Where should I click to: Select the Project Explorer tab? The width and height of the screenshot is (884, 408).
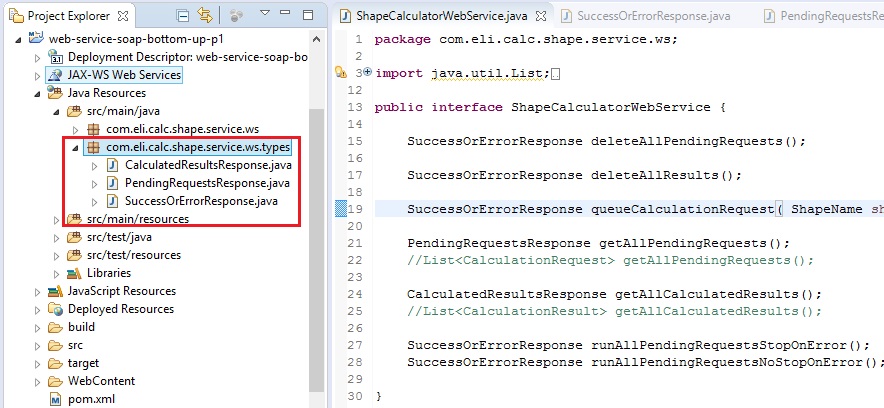pyautogui.click(x=69, y=16)
